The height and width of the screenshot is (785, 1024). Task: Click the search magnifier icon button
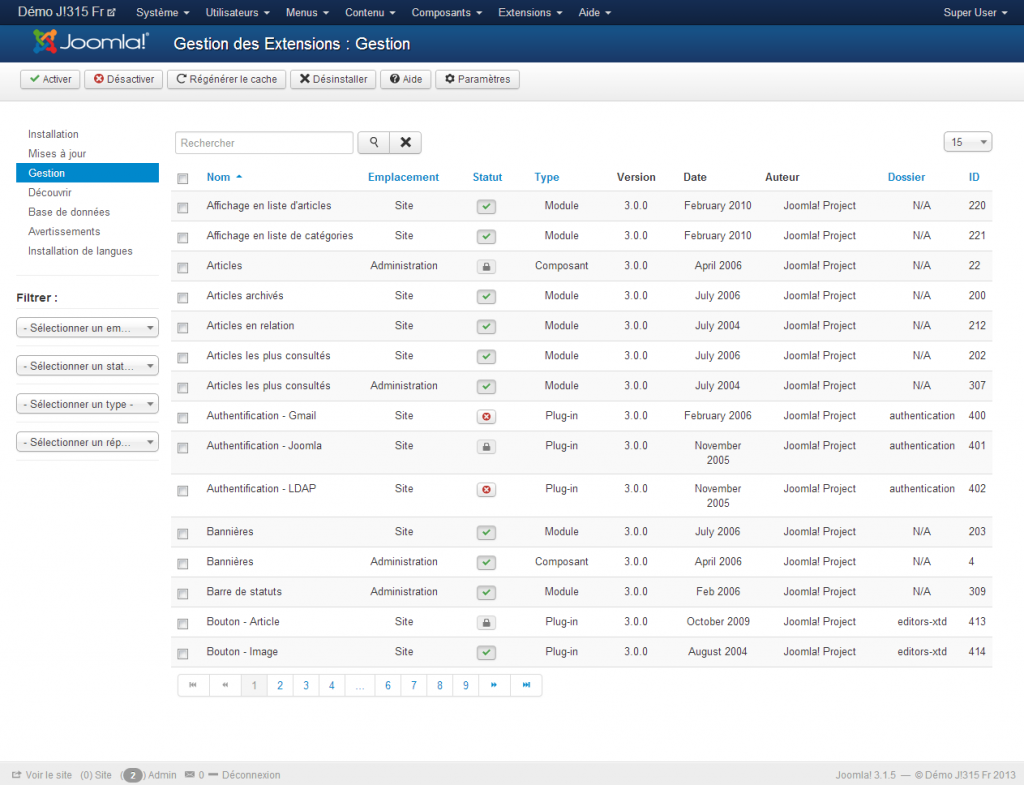pyautogui.click(x=373, y=143)
